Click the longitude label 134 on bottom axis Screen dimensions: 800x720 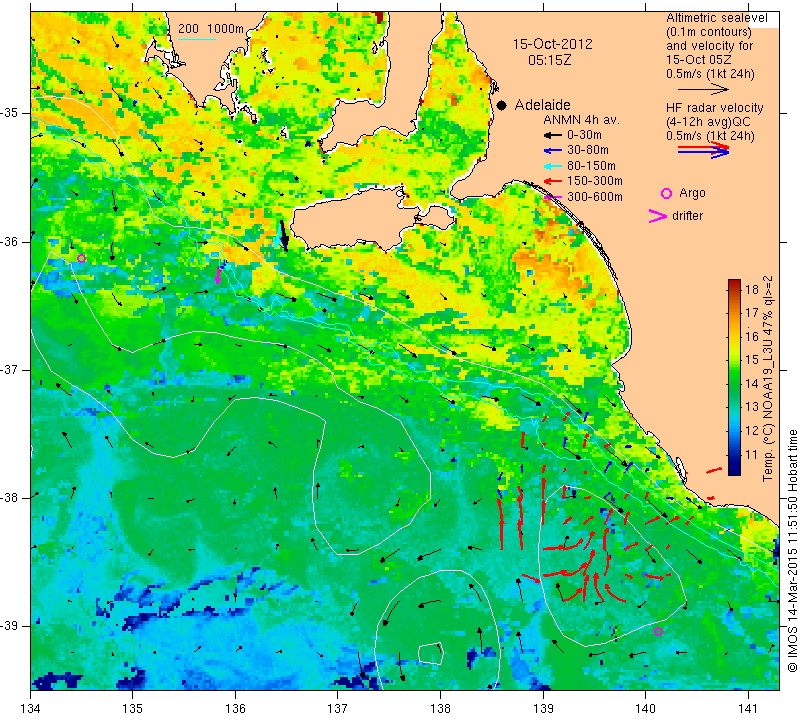(31, 708)
